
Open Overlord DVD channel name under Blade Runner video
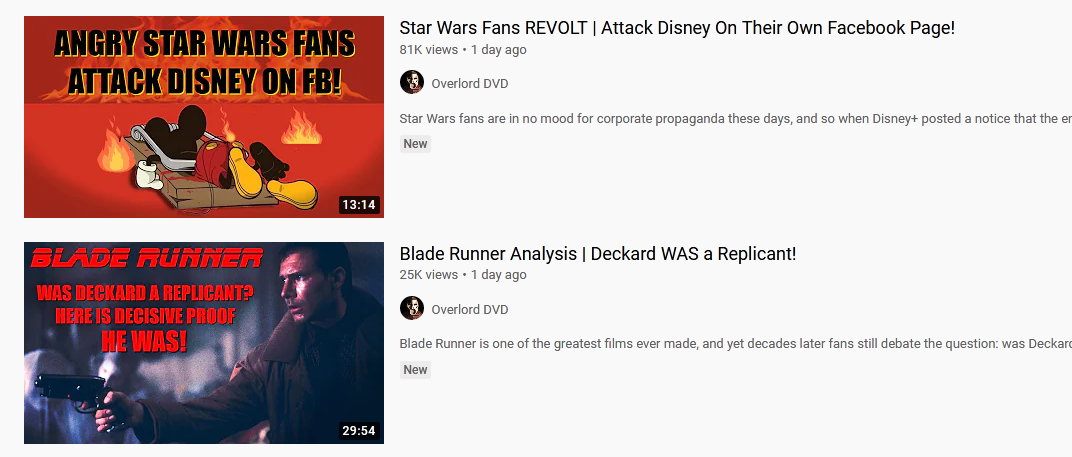pos(470,309)
